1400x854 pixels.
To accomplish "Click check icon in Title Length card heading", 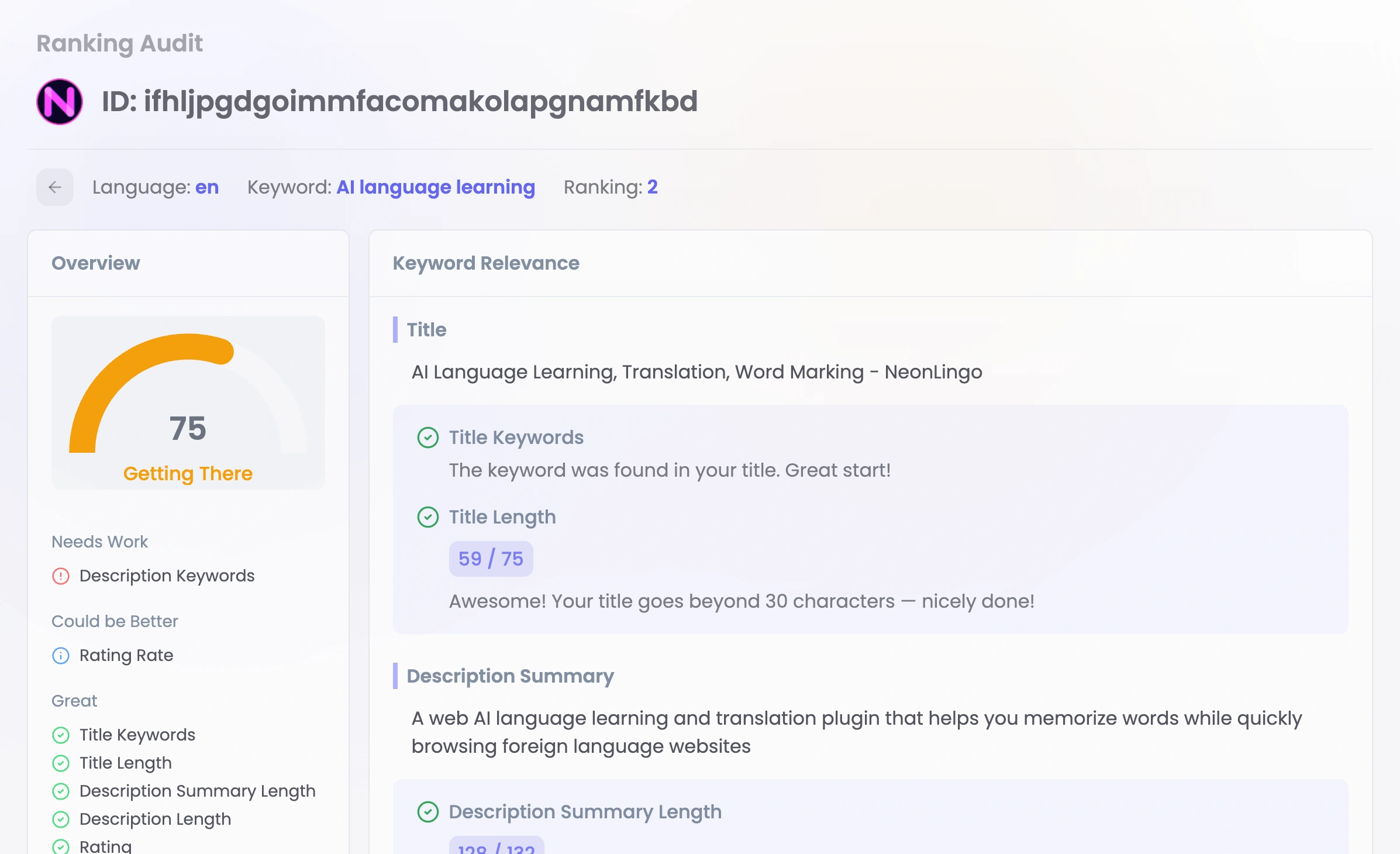I will click(x=428, y=517).
